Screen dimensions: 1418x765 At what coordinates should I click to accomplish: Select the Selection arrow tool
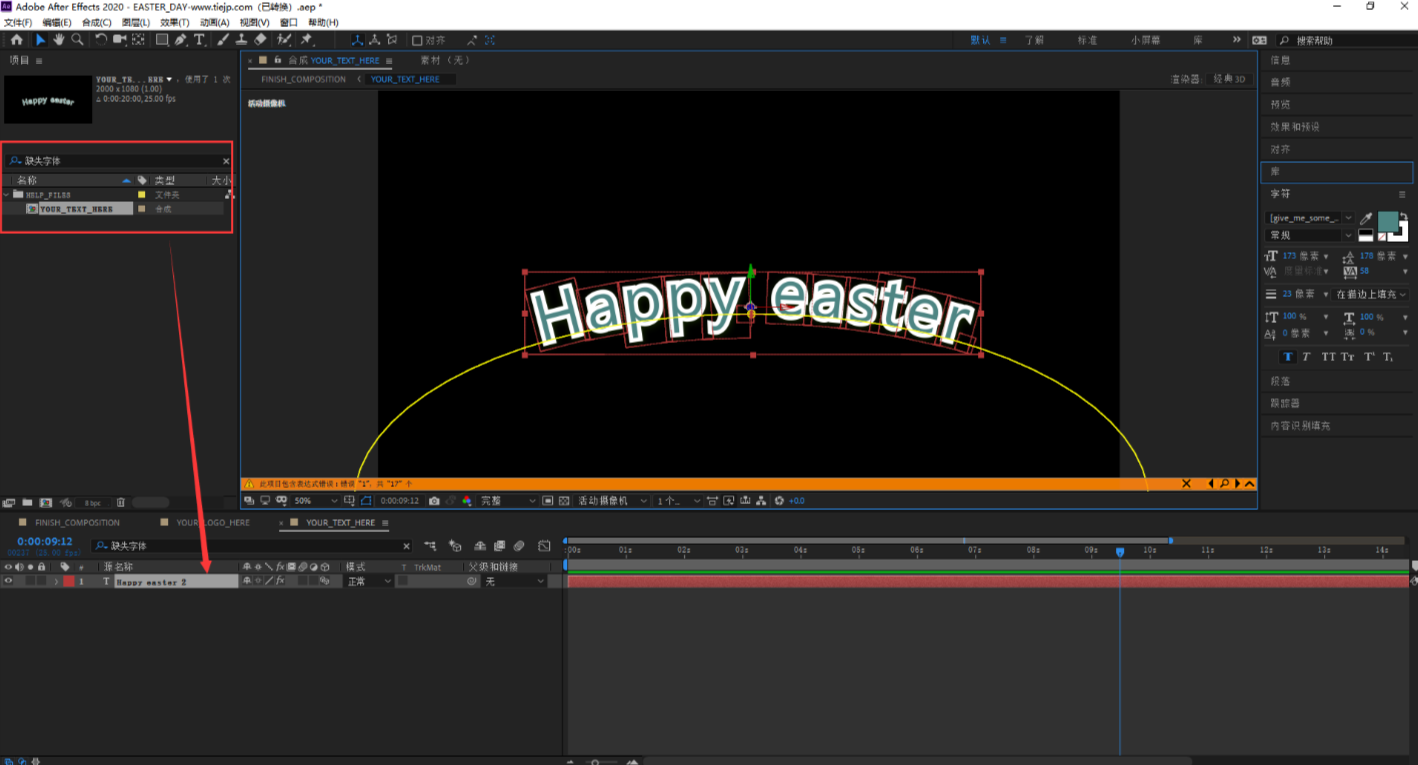point(41,40)
